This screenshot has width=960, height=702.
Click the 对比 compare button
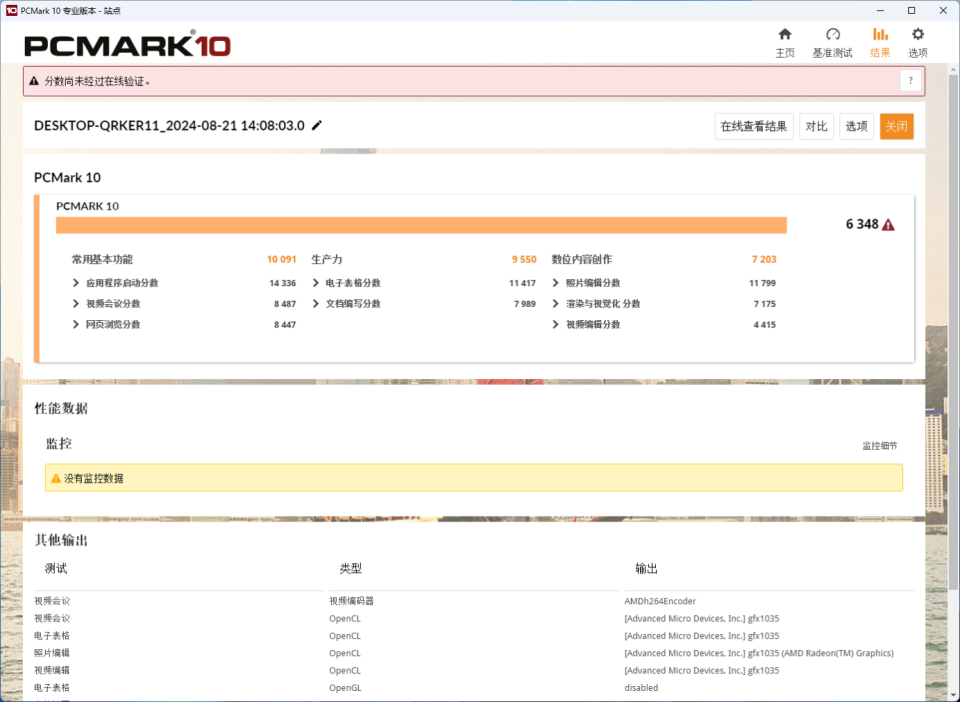[x=816, y=126]
